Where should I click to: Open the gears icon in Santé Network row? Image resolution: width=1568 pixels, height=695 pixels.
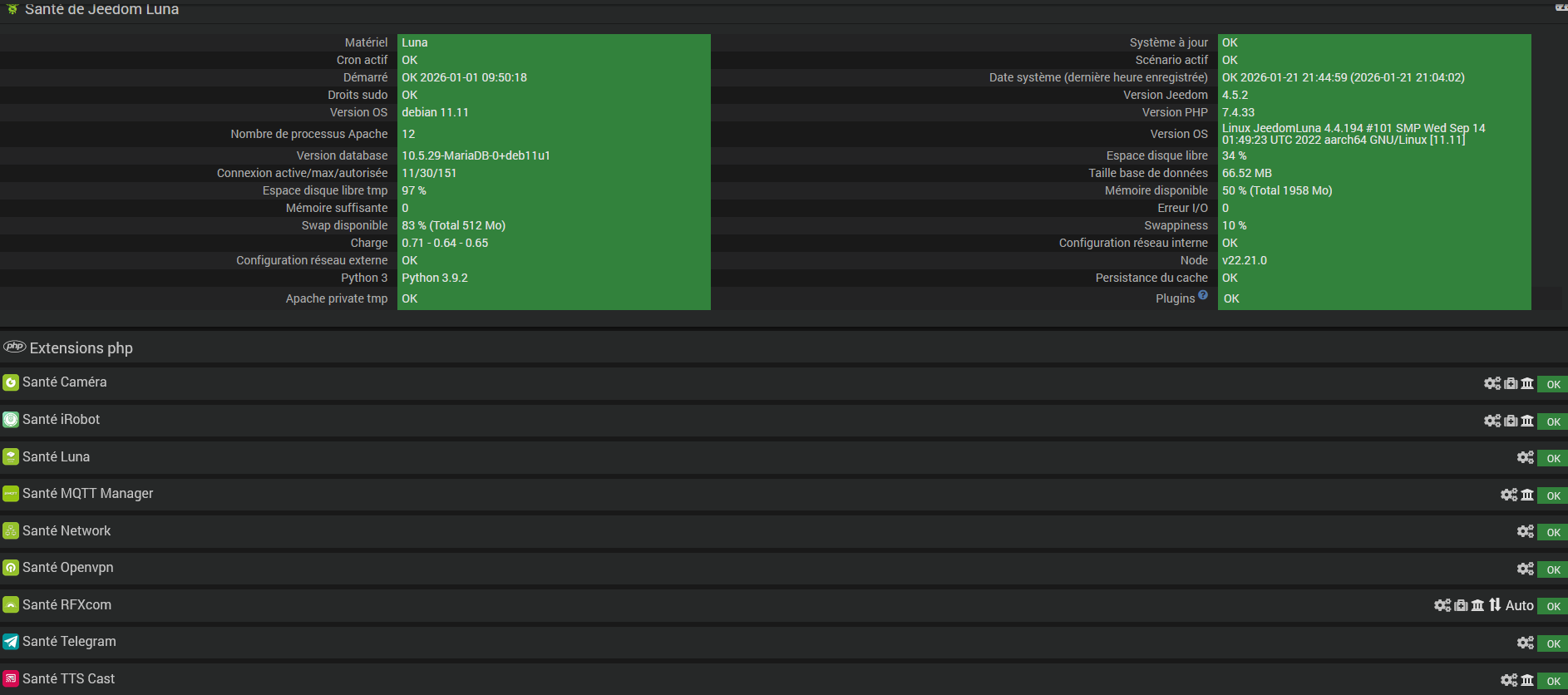click(1526, 531)
